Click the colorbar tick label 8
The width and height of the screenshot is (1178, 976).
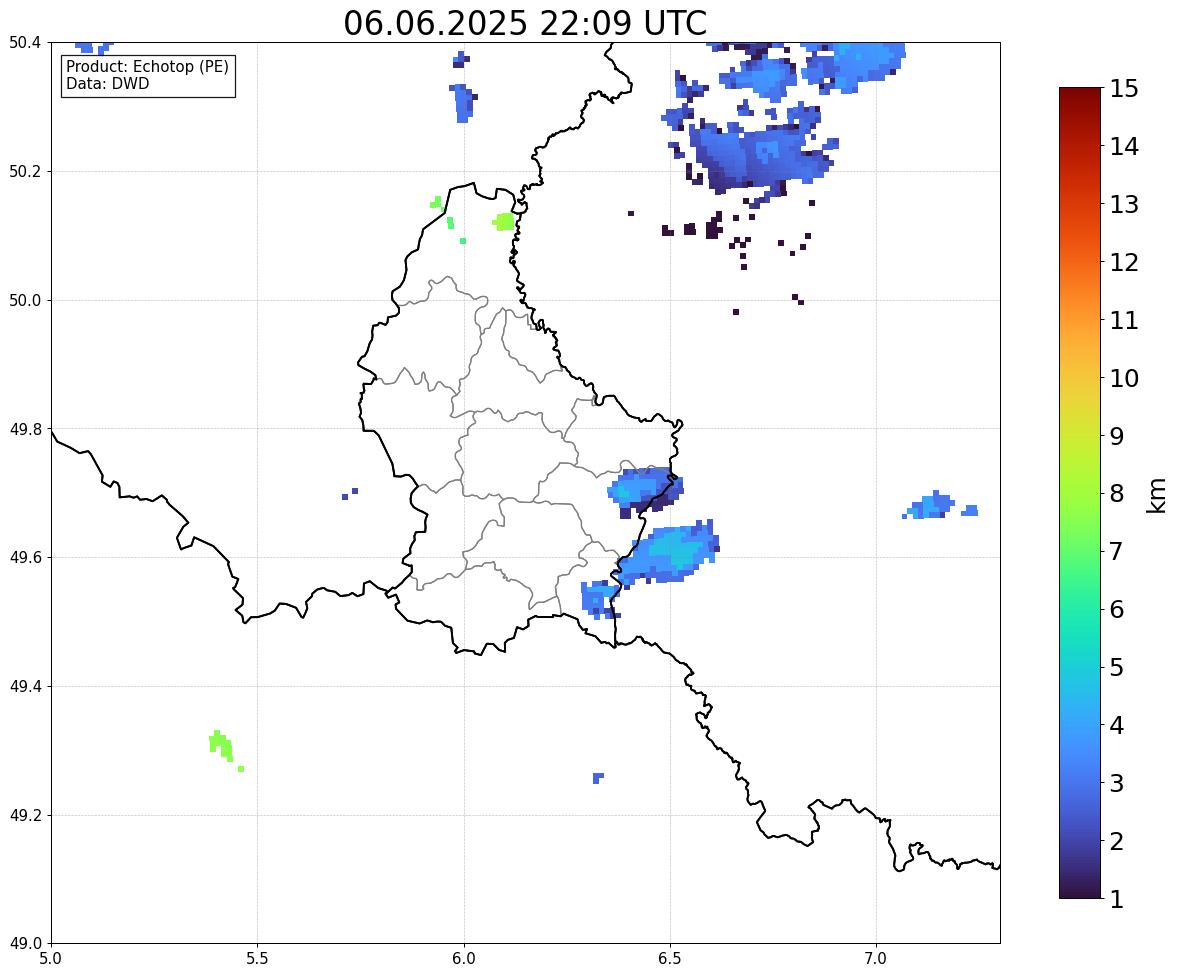[1117, 494]
